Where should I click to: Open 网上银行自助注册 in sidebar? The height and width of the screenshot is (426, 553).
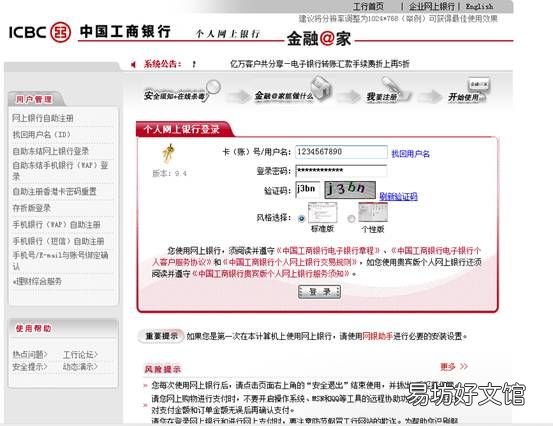point(43,118)
